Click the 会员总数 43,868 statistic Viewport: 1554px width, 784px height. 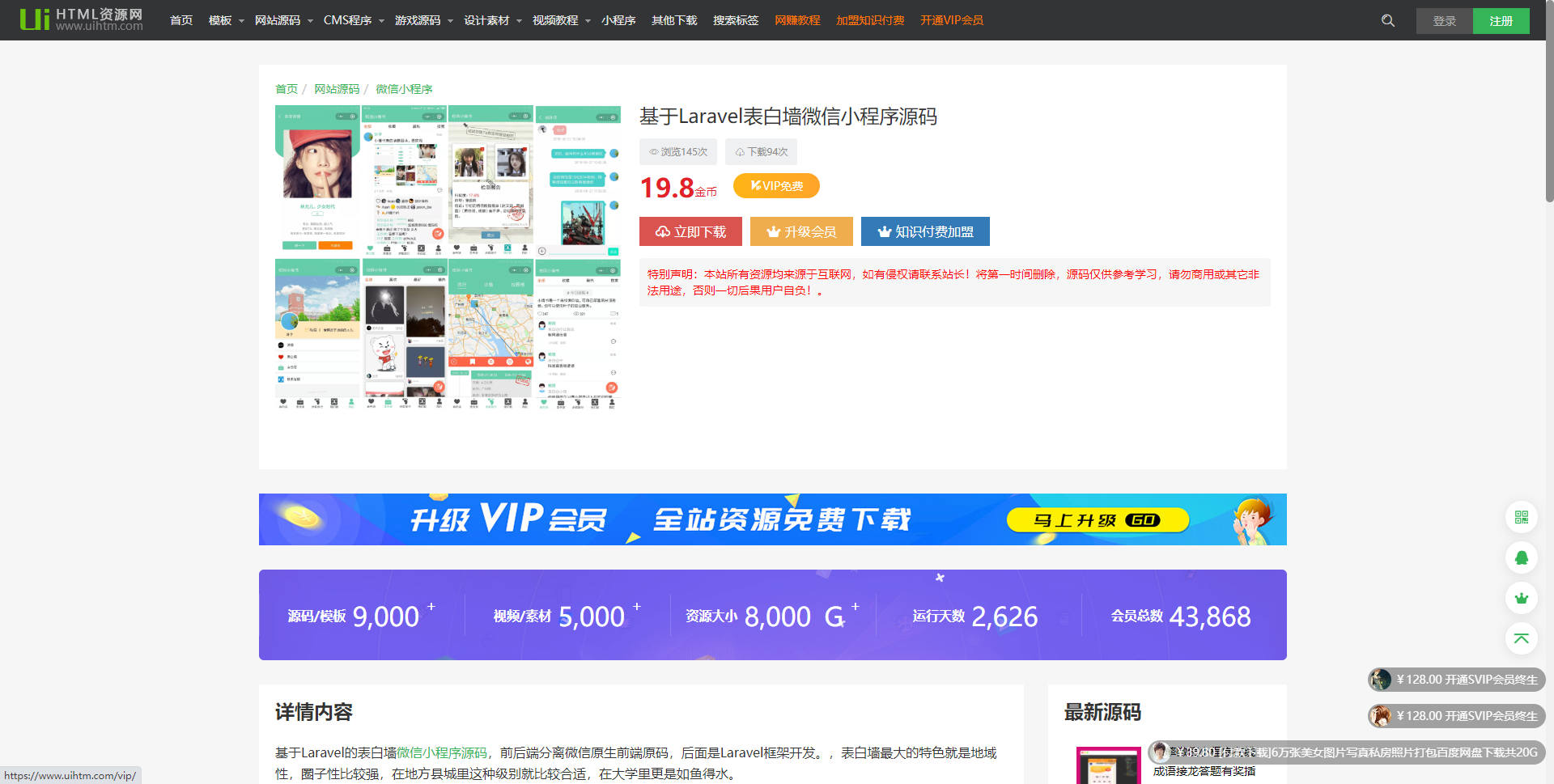coord(1180,617)
